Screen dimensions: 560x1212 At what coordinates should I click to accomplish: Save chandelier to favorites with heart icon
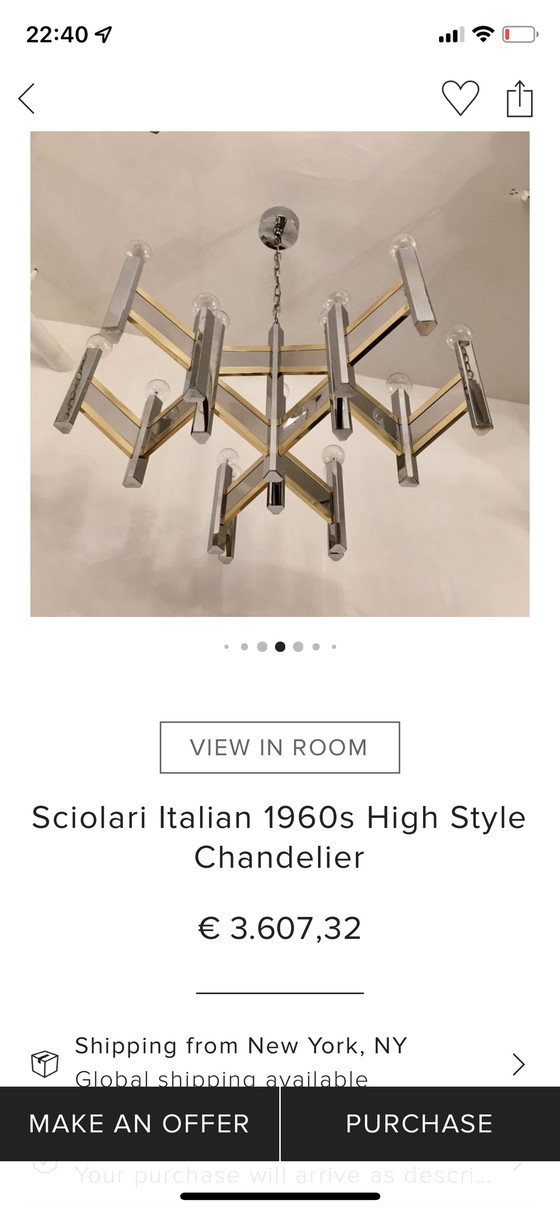(460, 98)
